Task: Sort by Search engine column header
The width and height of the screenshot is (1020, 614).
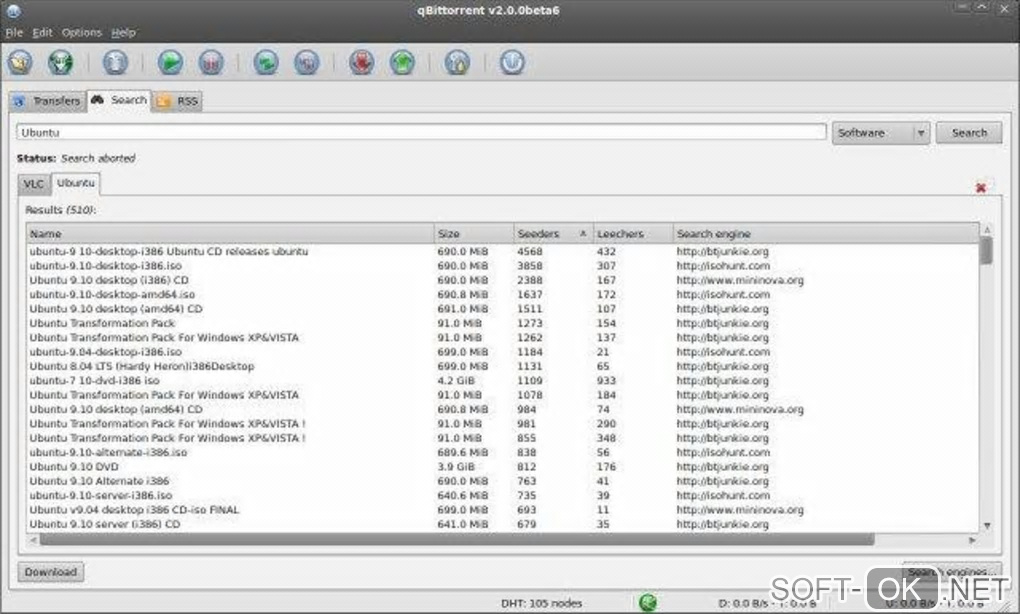Action: (x=826, y=234)
